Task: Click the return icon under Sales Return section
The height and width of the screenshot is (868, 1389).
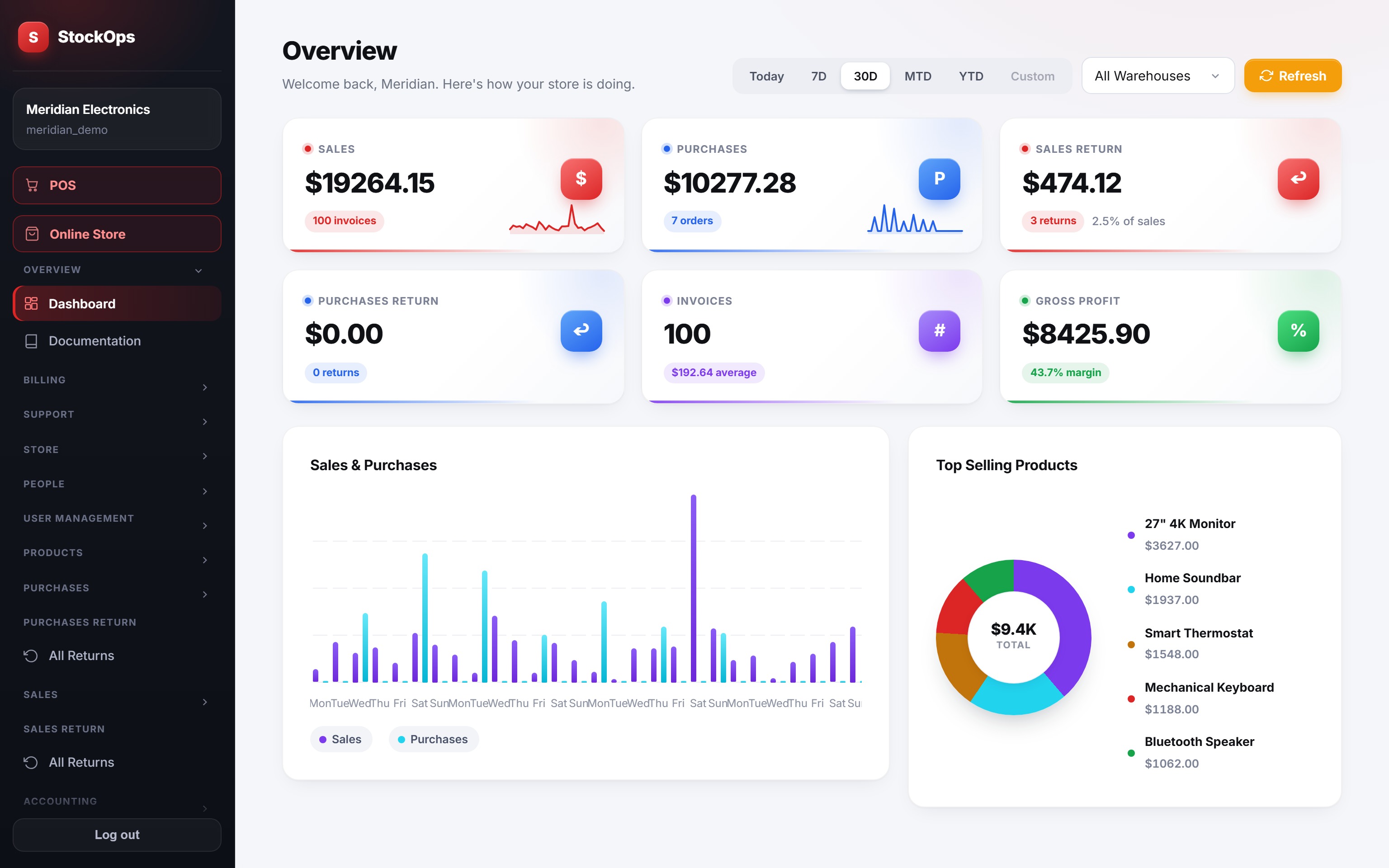Action: coord(31,762)
